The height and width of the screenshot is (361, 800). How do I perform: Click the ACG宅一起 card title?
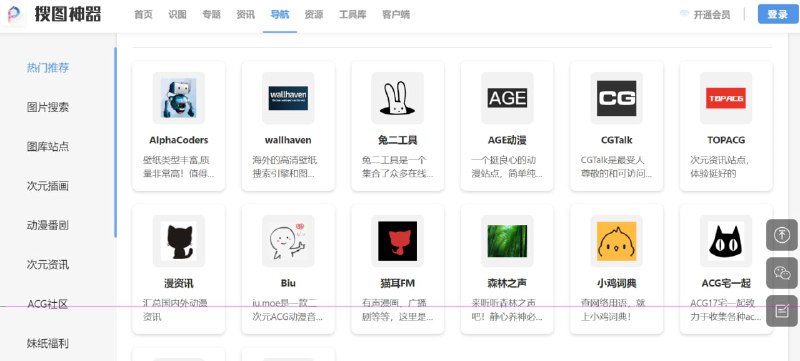(x=726, y=283)
